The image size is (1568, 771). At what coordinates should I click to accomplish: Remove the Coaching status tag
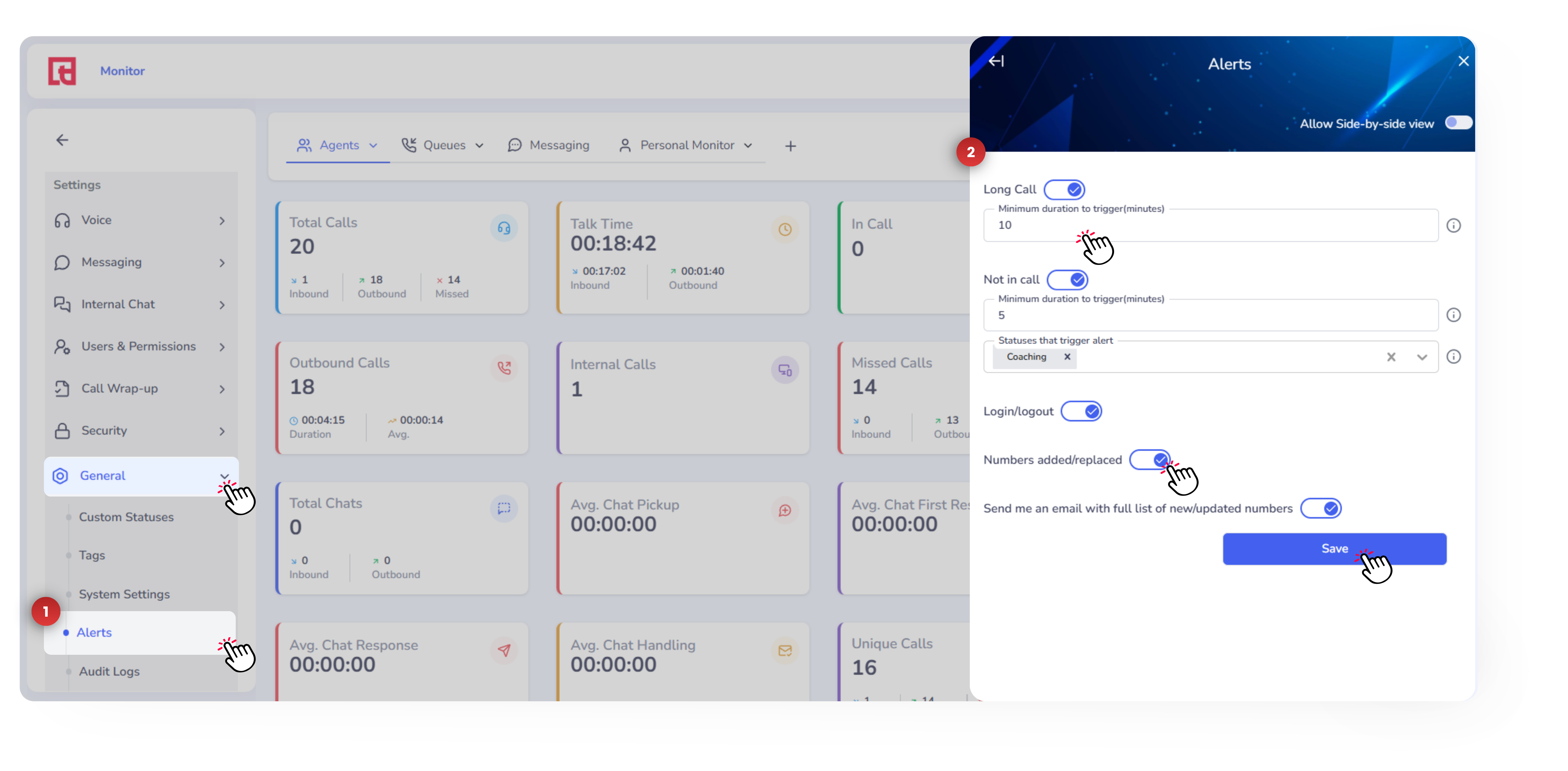tap(1067, 357)
